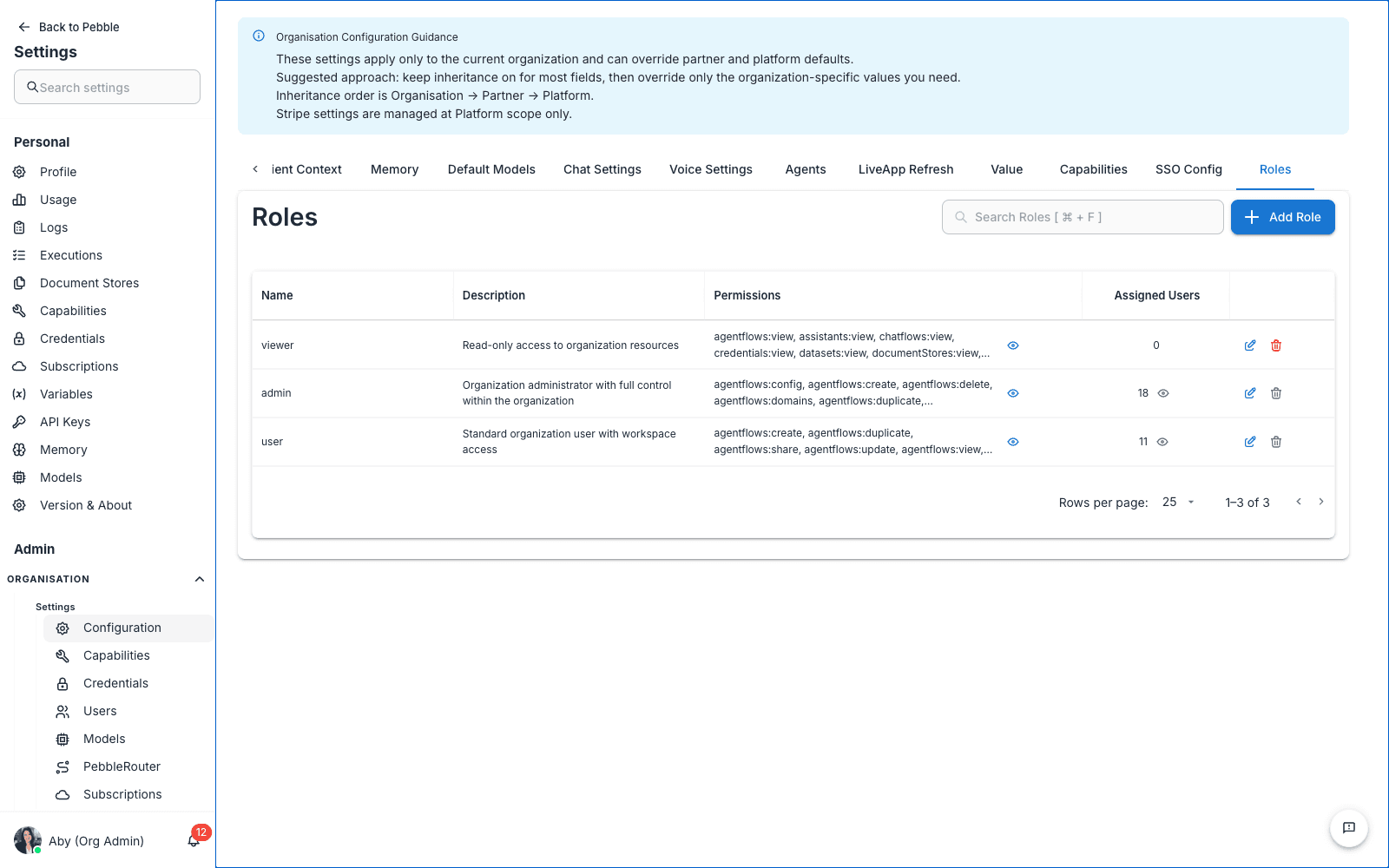Switch to the SSO Config tab
1389x868 pixels.
pos(1188,169)
